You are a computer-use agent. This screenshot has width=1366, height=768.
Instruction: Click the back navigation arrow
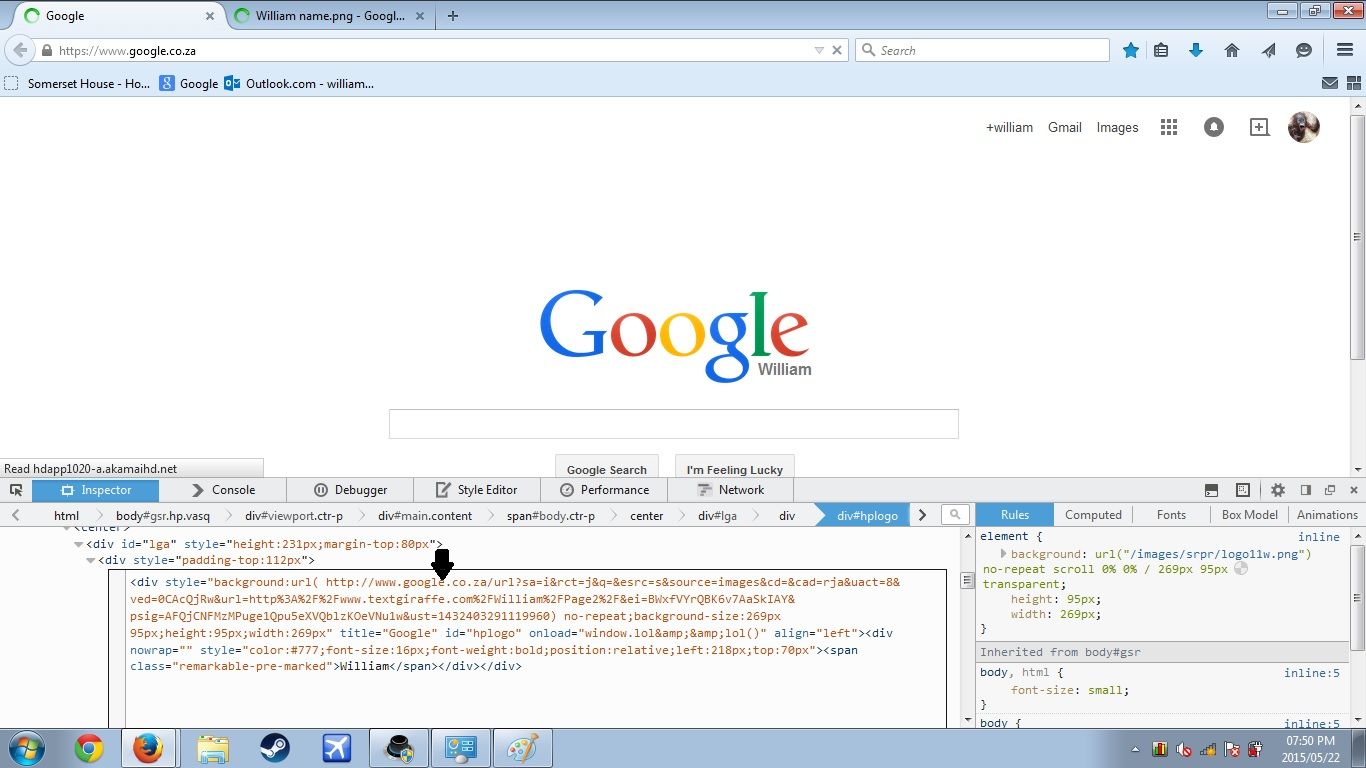point(20,50)
